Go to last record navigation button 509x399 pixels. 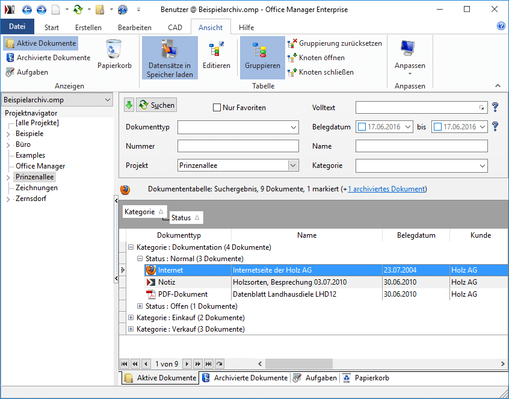[x=208, y=364]
